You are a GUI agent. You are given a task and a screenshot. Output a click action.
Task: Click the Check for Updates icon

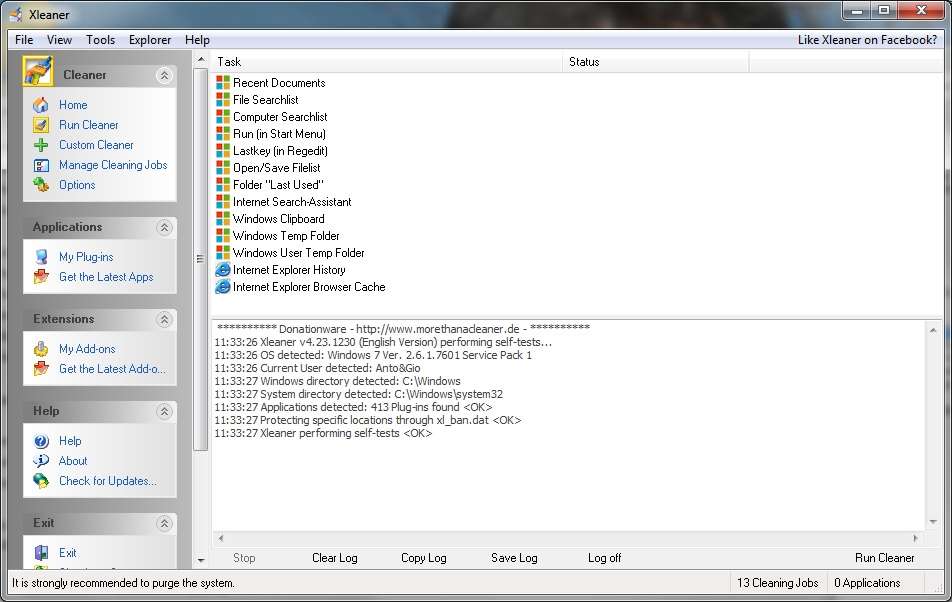pos(41,481)
